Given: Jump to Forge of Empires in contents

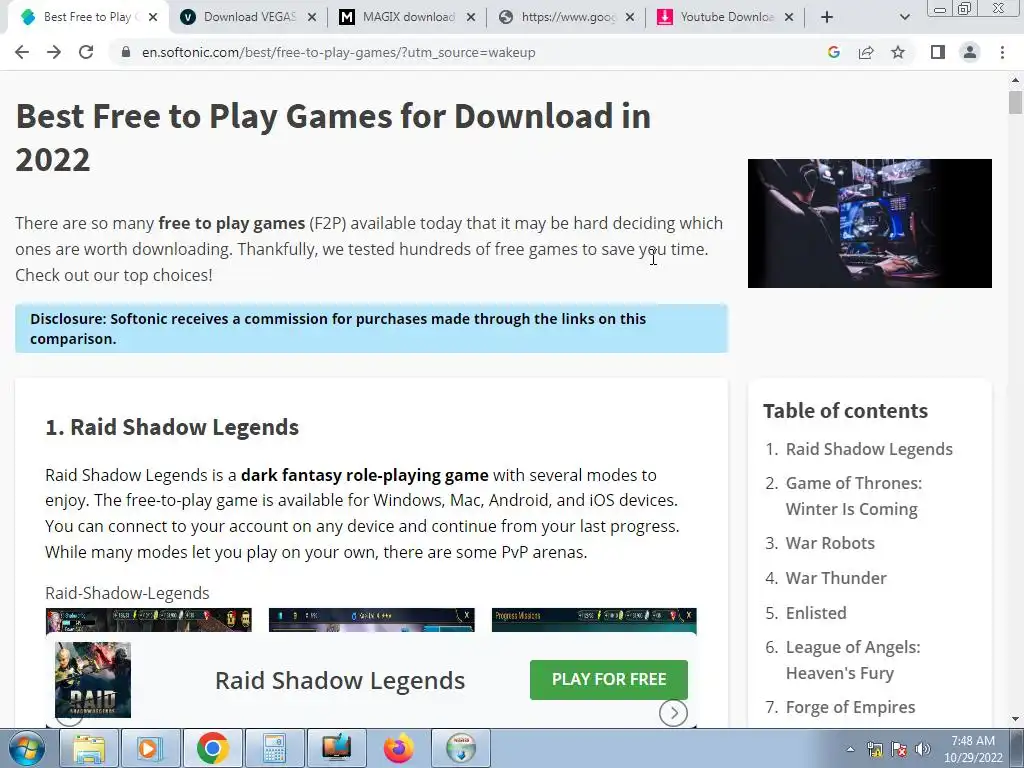Looking at the screenshot, I should (850, 707).
